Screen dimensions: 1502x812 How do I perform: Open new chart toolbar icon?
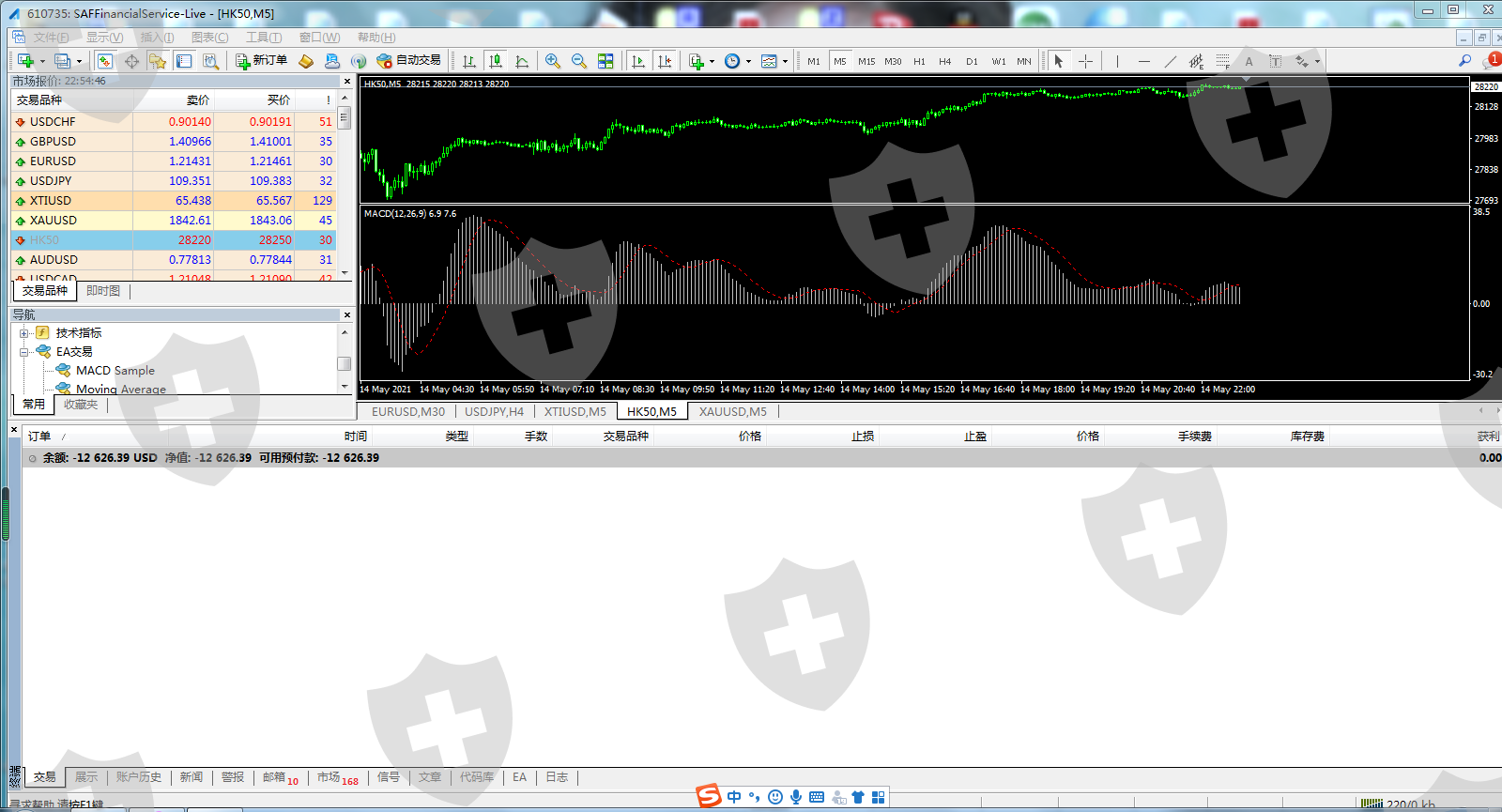[25, 61]
